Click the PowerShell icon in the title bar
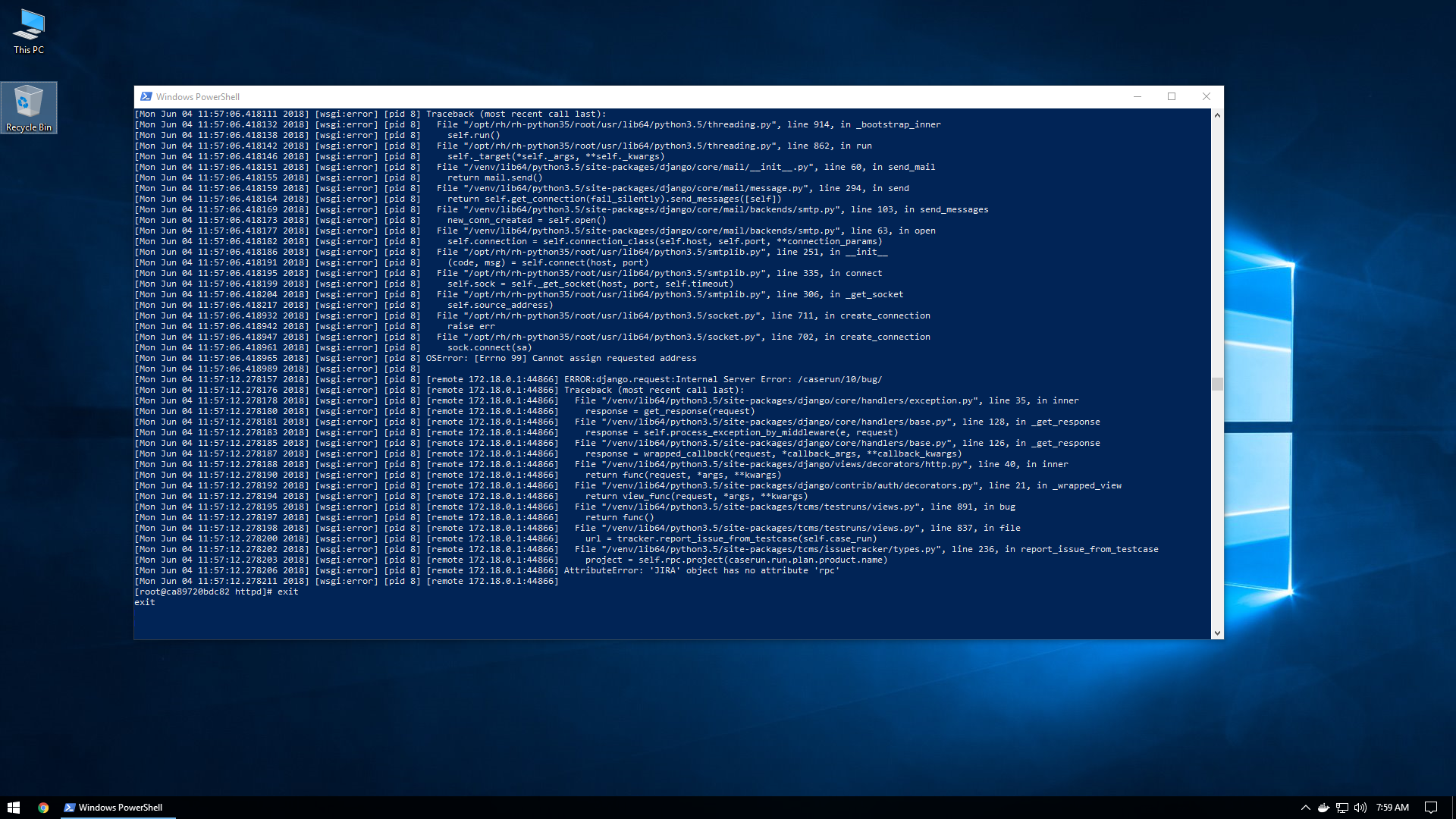The width and height of the screenshot is (1456, 819). 146,96
